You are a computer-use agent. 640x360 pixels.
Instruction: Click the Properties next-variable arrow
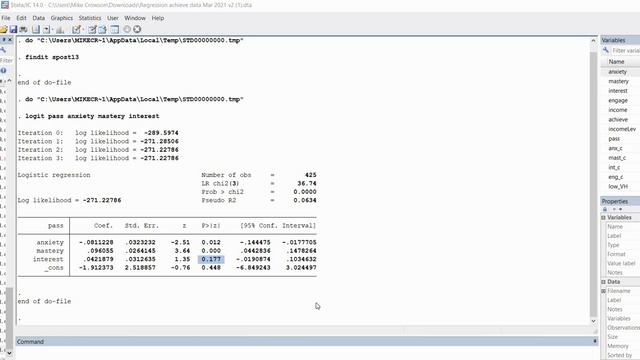[x=620, y=209]
